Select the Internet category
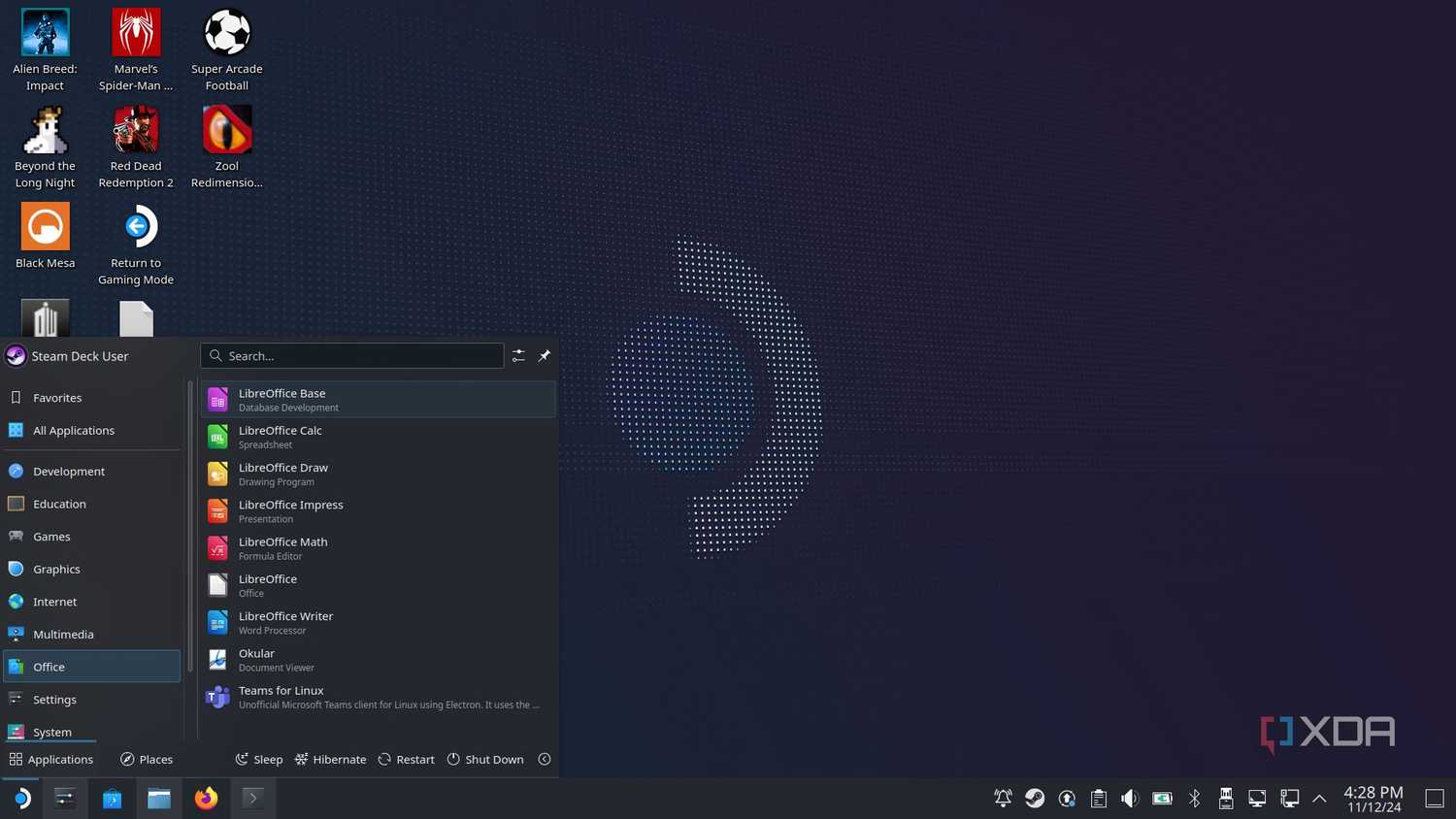The width and height of the screenshot is (1456, 819). click(x=91, y=602)
